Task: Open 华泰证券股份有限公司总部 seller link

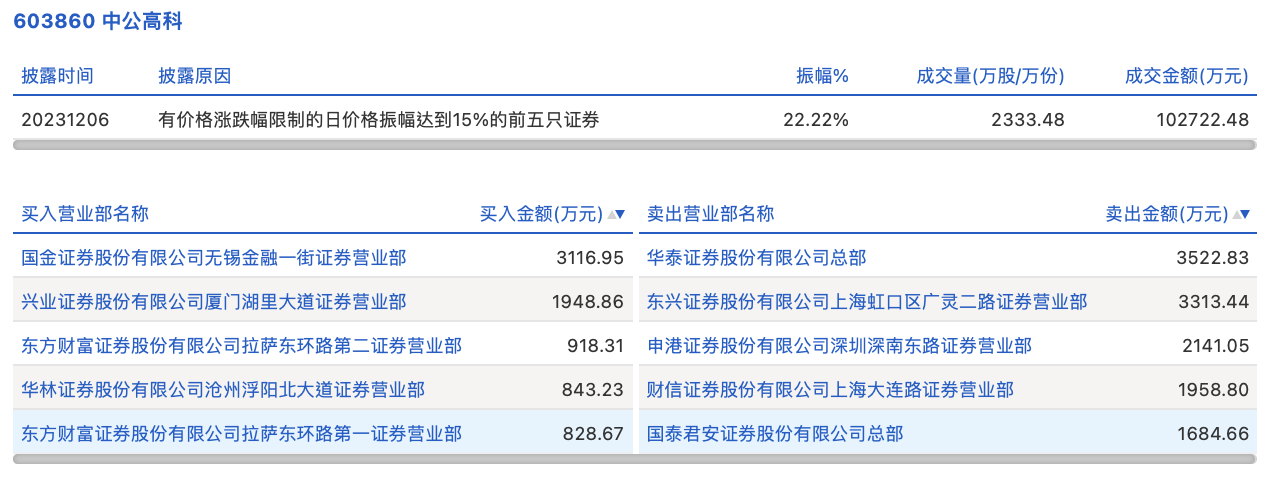Action: tap(756, 258)
